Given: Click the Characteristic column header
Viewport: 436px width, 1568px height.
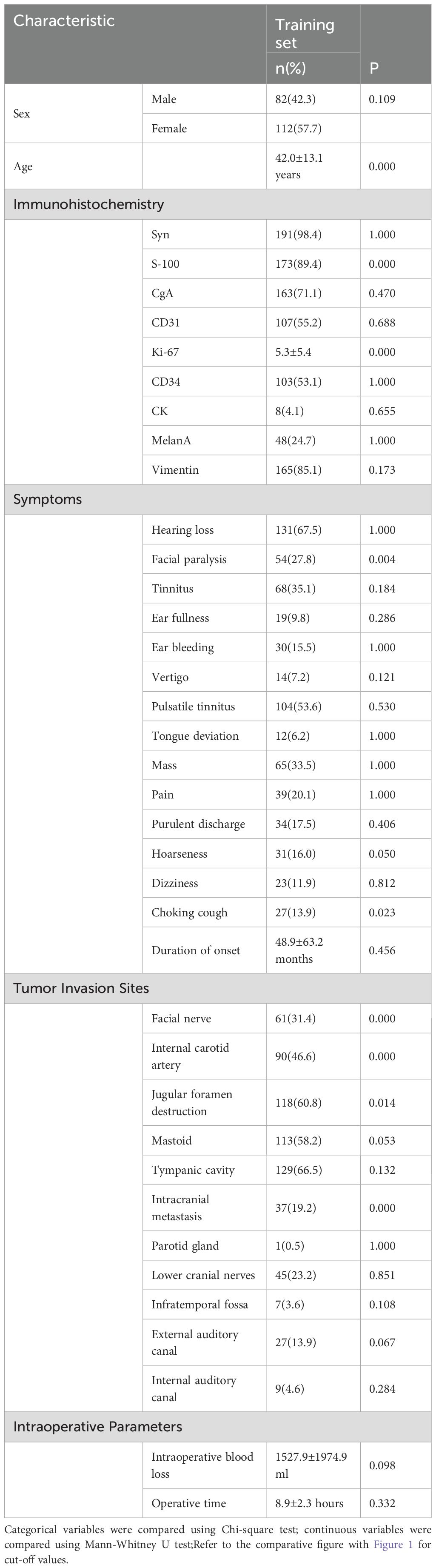Looking at the screenshot, I should (x=64, y=21).
